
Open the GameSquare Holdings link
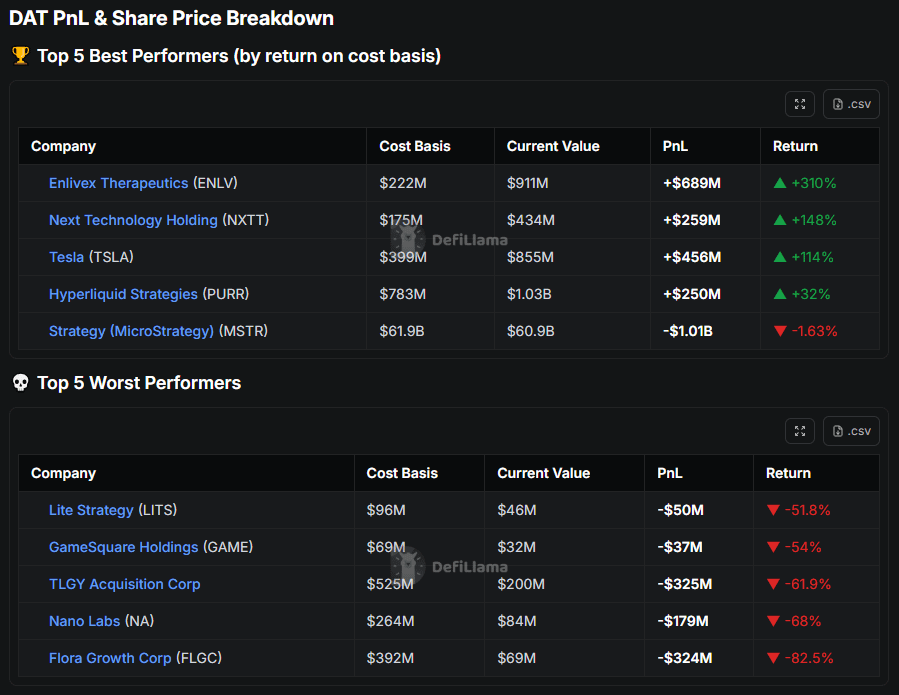tap(124, 547)
